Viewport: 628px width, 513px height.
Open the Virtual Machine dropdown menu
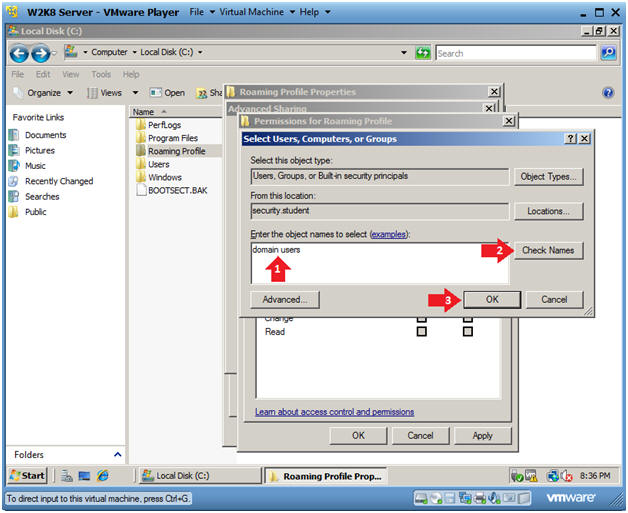tap(257, 12)
